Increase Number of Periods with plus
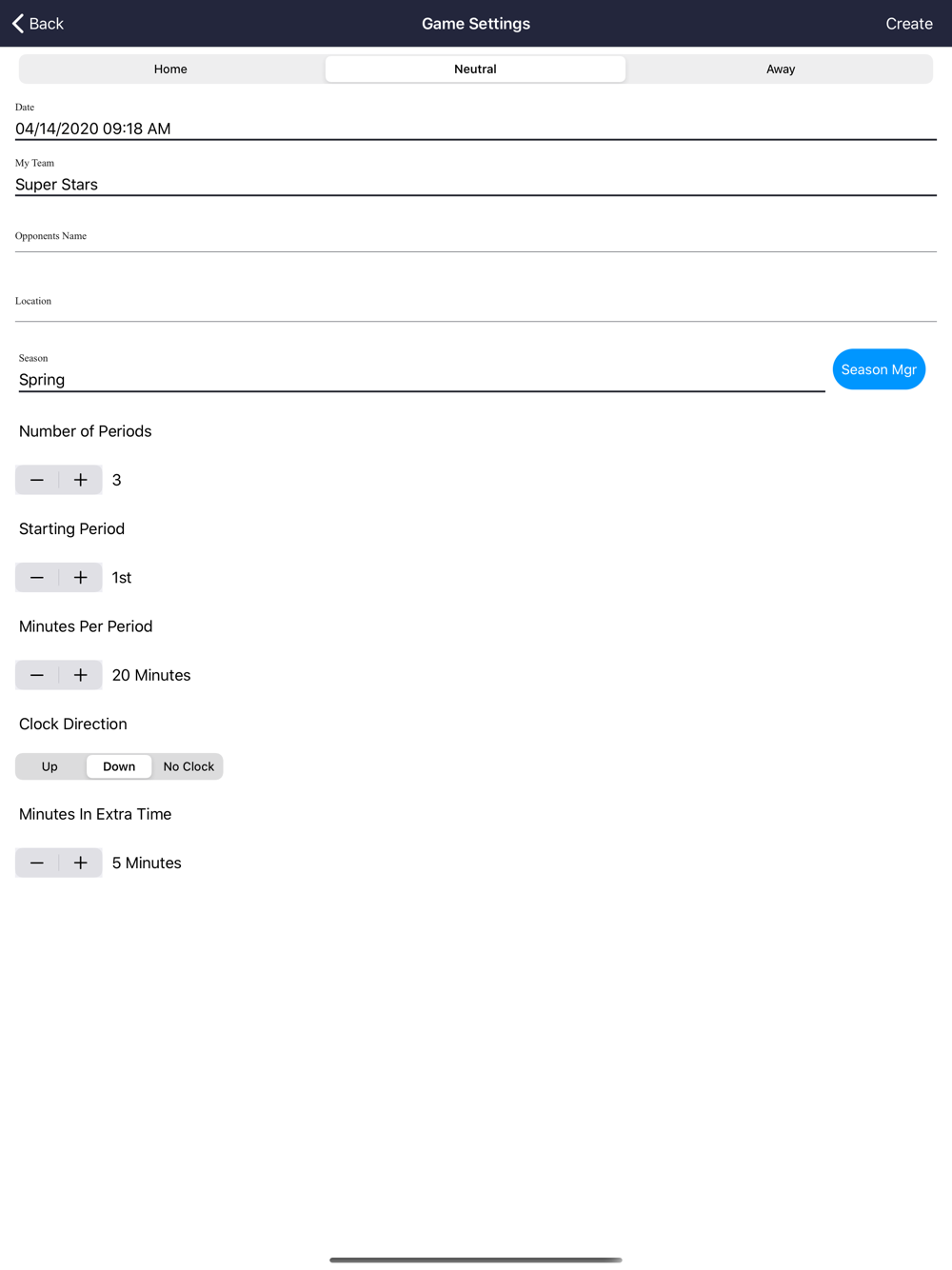The height and width of the screenshot is (1270, 952). click(x=81, y=480)
